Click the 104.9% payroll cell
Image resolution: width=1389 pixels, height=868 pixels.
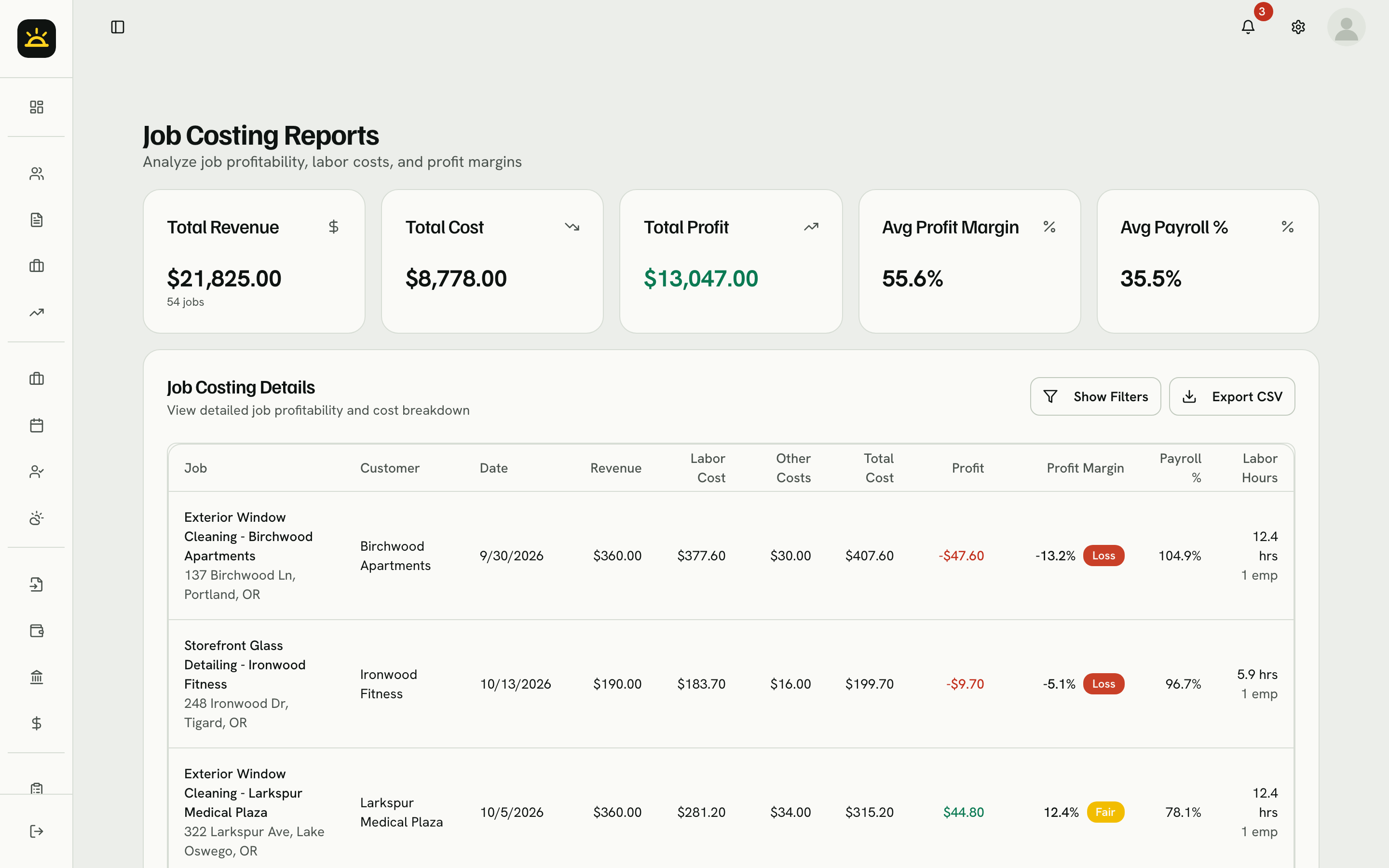click(1180, 555)
